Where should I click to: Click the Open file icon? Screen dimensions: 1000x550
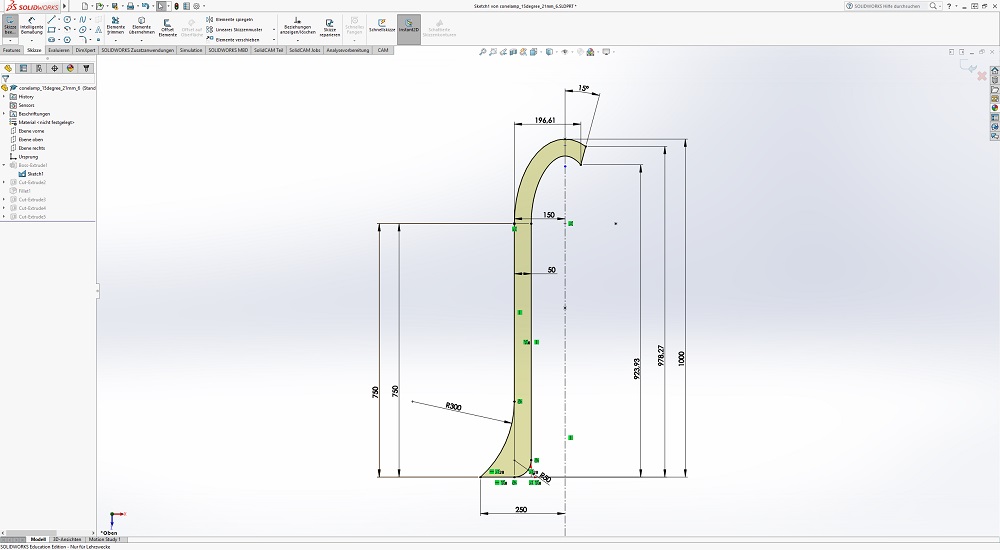click(99, 6)
